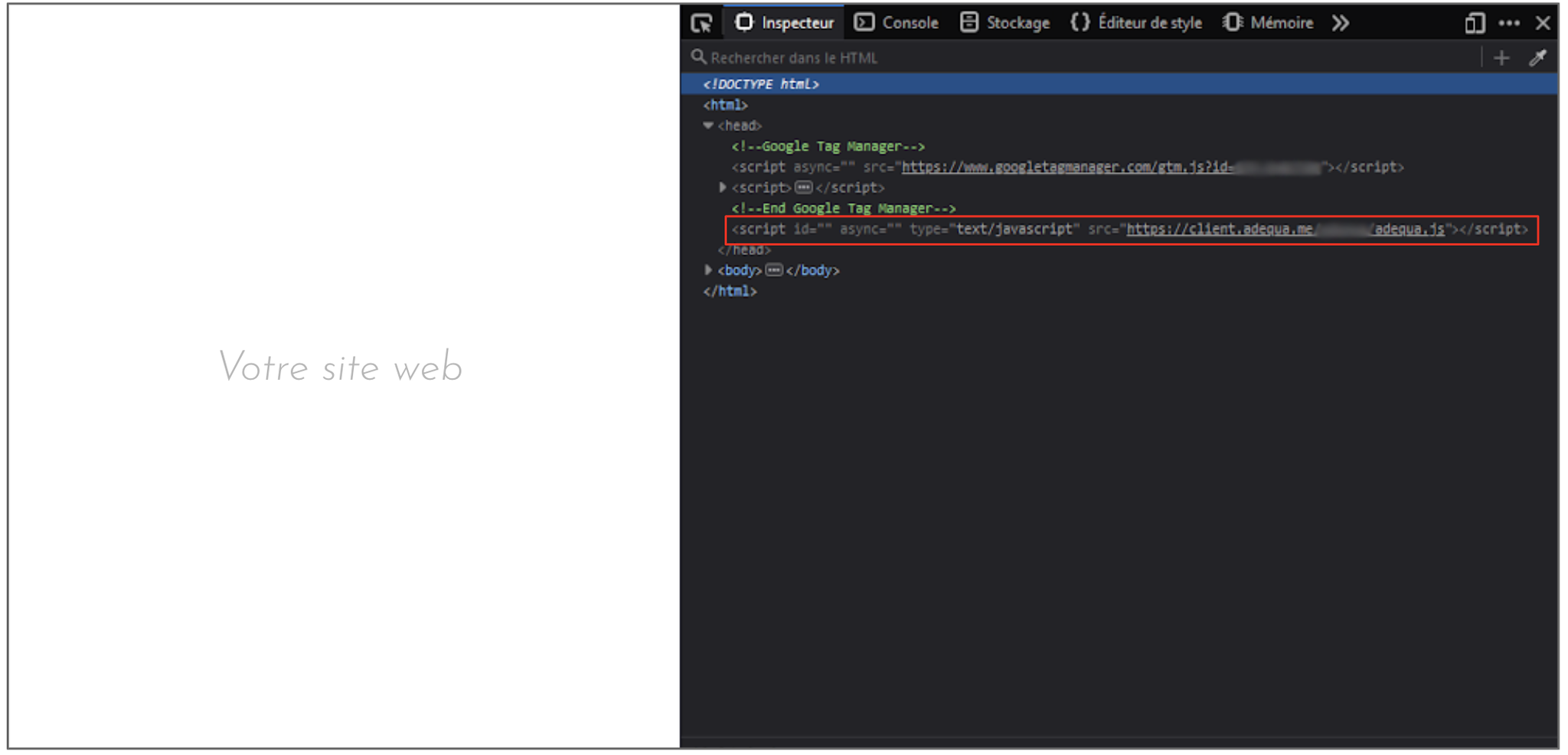Image resolution: width=1568 pixels, height=755 pixels.
Task: Select the eyedropper color picker icon
Action: point(1537,57)
